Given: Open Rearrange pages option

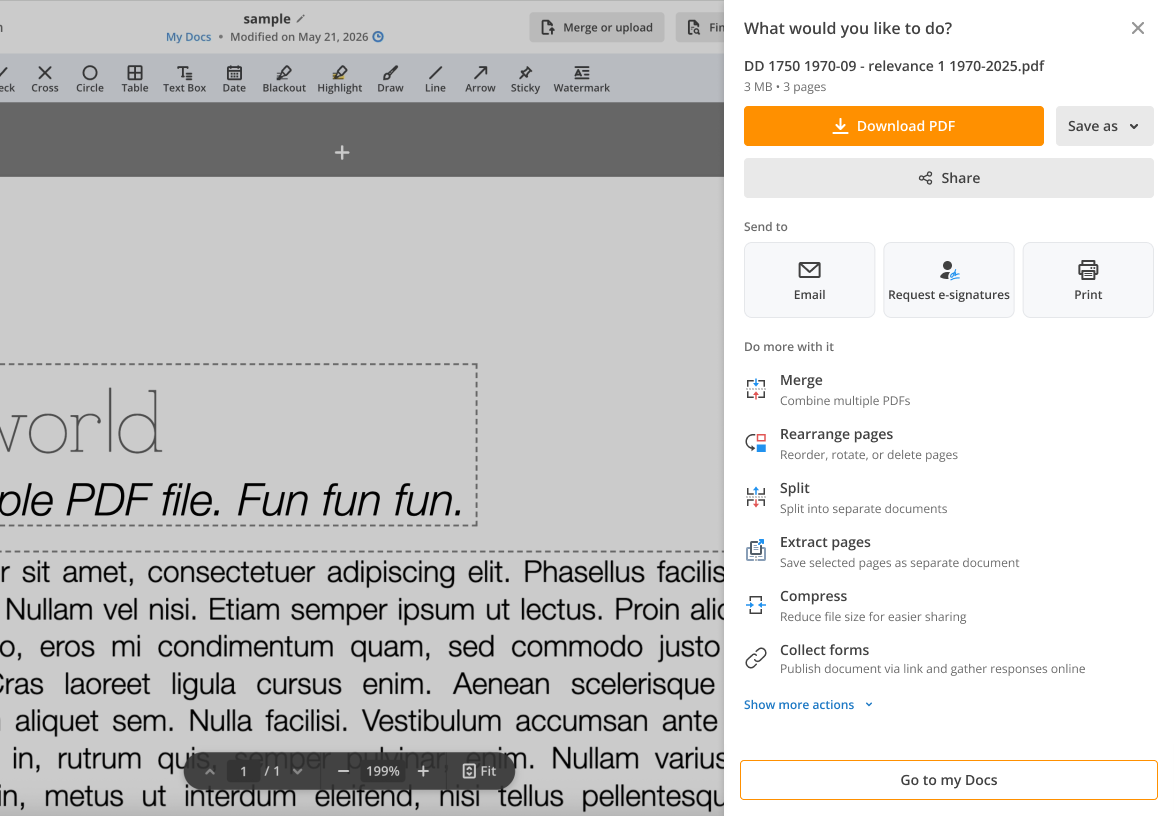Looking at the screenshot, I should (x=949, y=444).
